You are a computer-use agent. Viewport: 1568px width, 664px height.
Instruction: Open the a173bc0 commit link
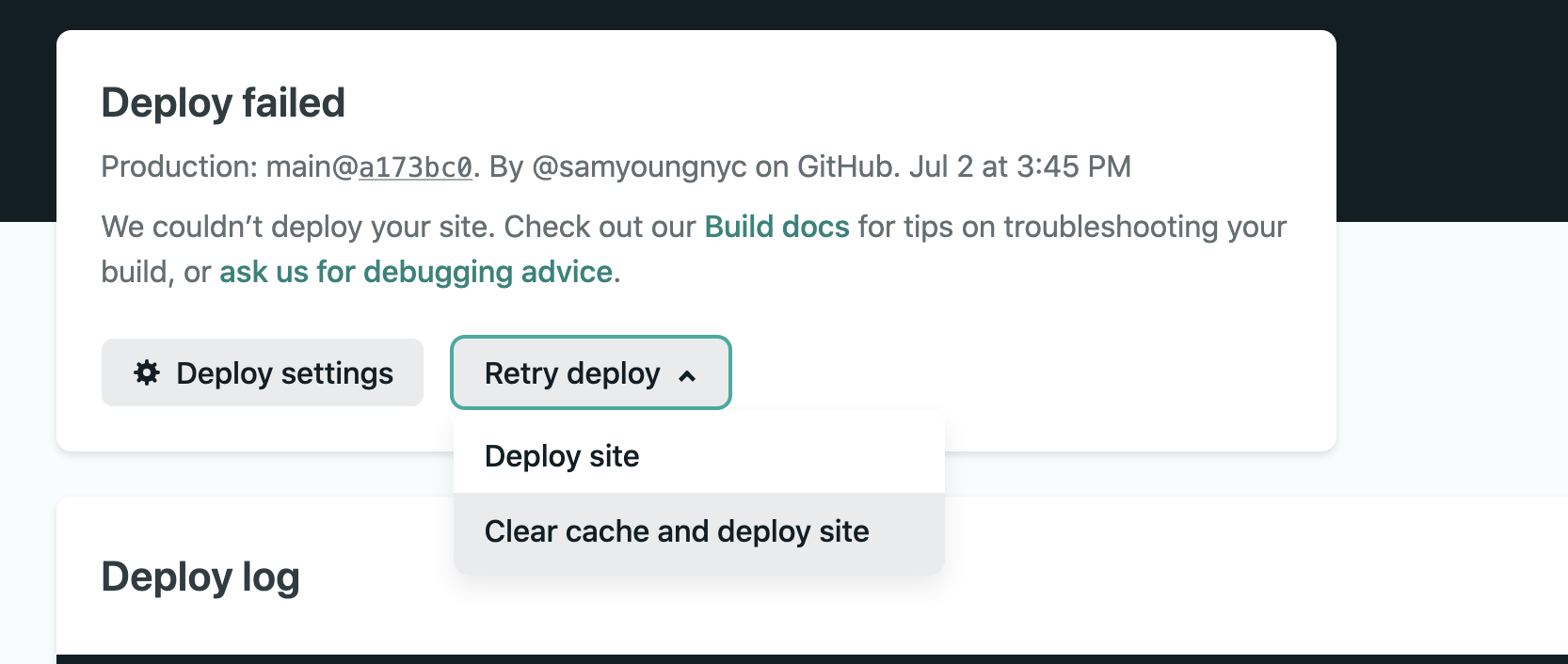pos(415,167)
